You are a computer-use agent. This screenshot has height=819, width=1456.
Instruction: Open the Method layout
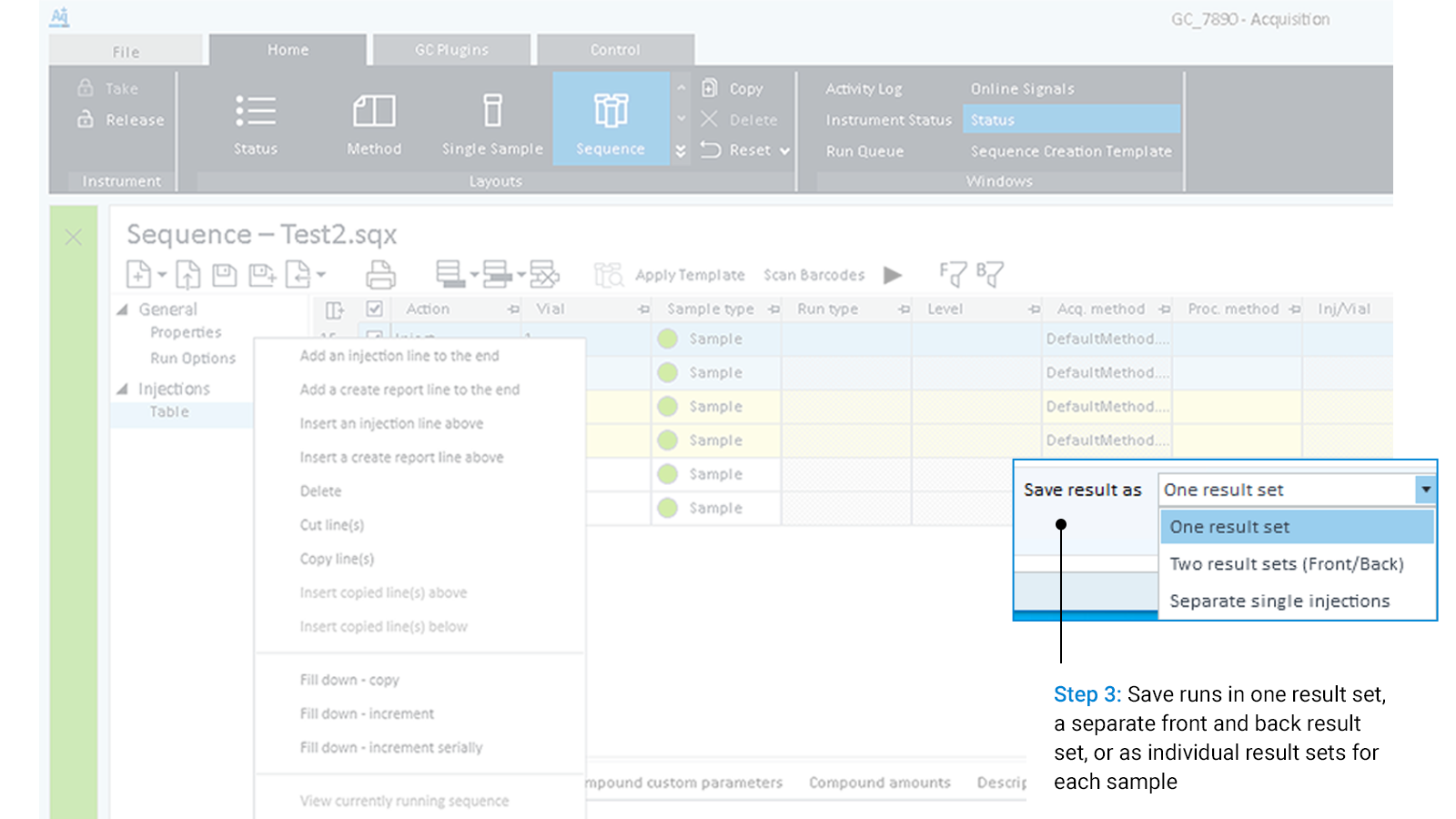click(374, 111)
